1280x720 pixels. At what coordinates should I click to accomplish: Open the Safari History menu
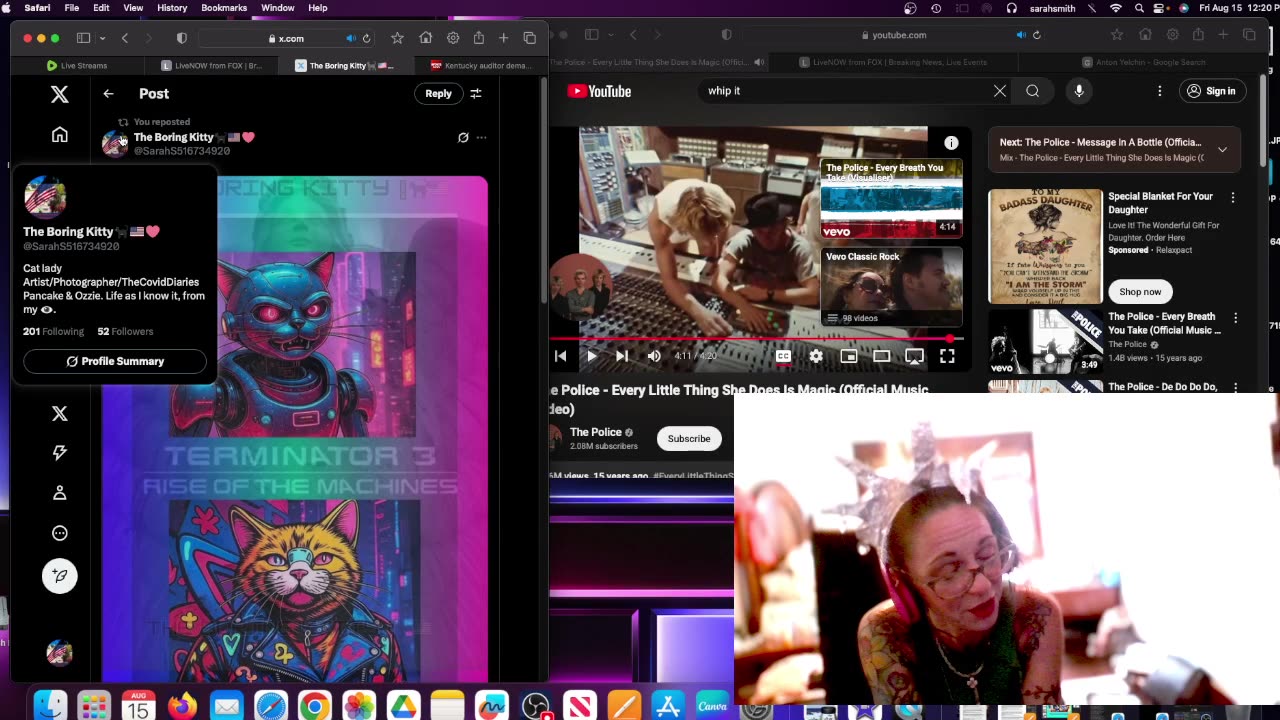(172, 8)
